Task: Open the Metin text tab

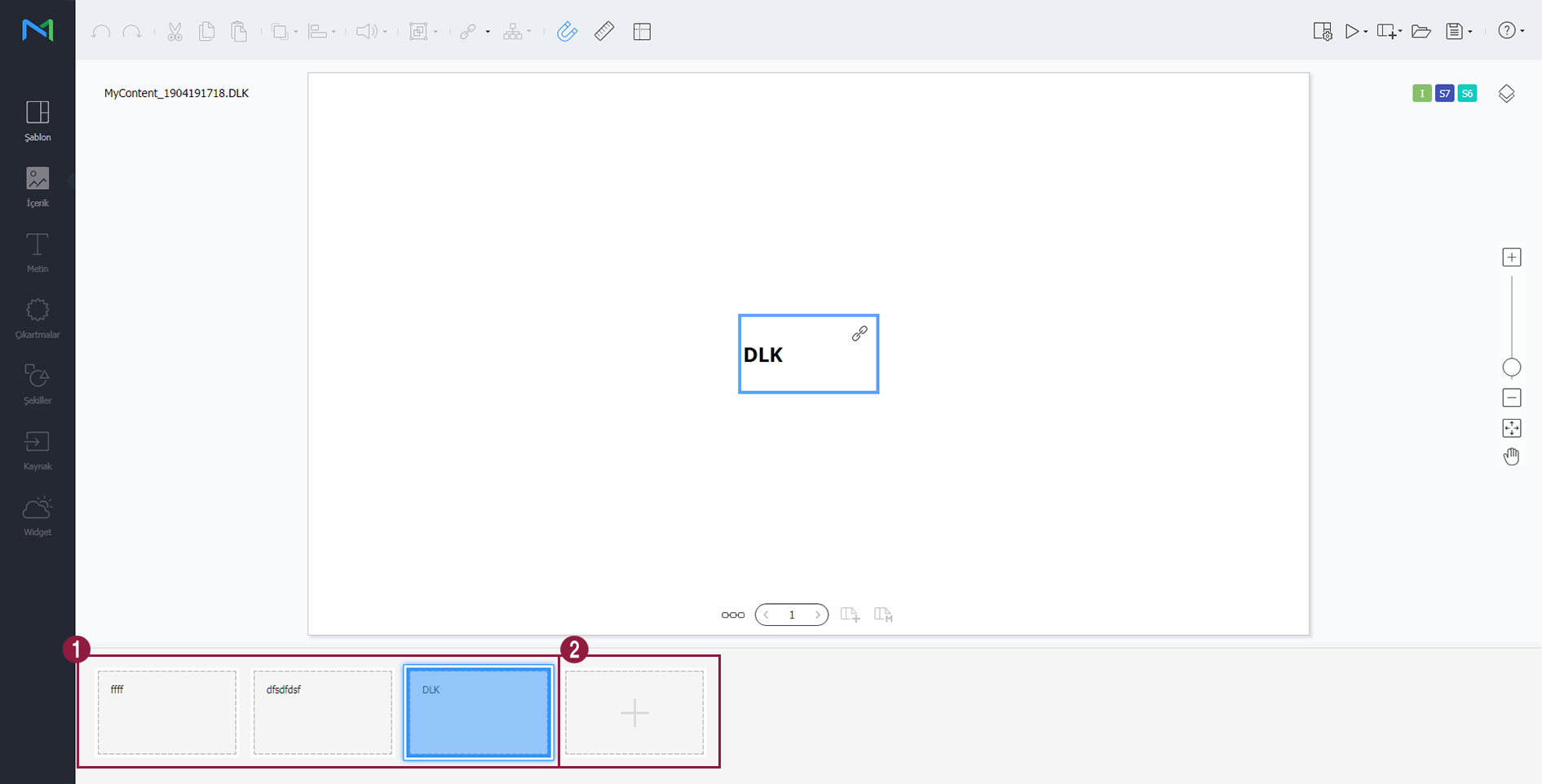Action: pyautogui.click(x=38, y=252)
